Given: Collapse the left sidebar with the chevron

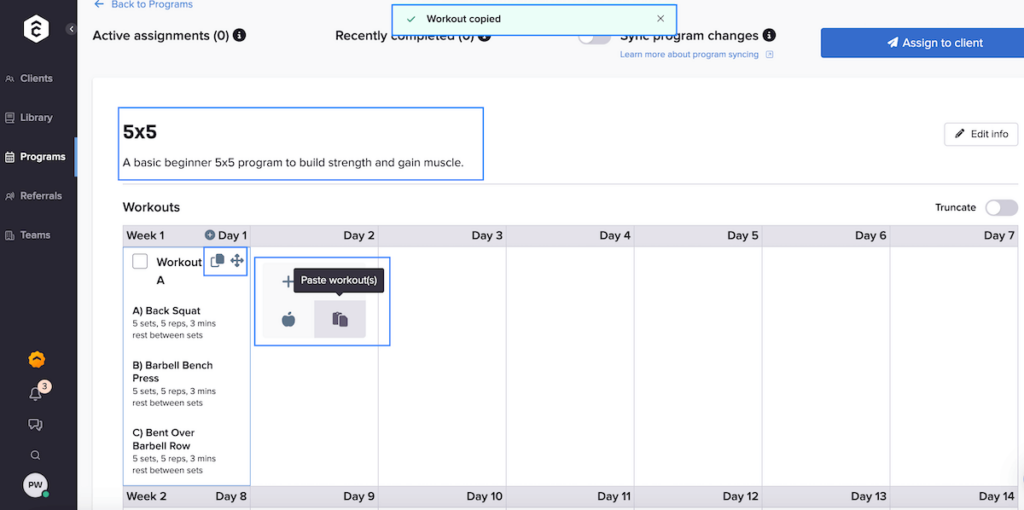Looking at the screenshot, I should (x=71, y=30).
